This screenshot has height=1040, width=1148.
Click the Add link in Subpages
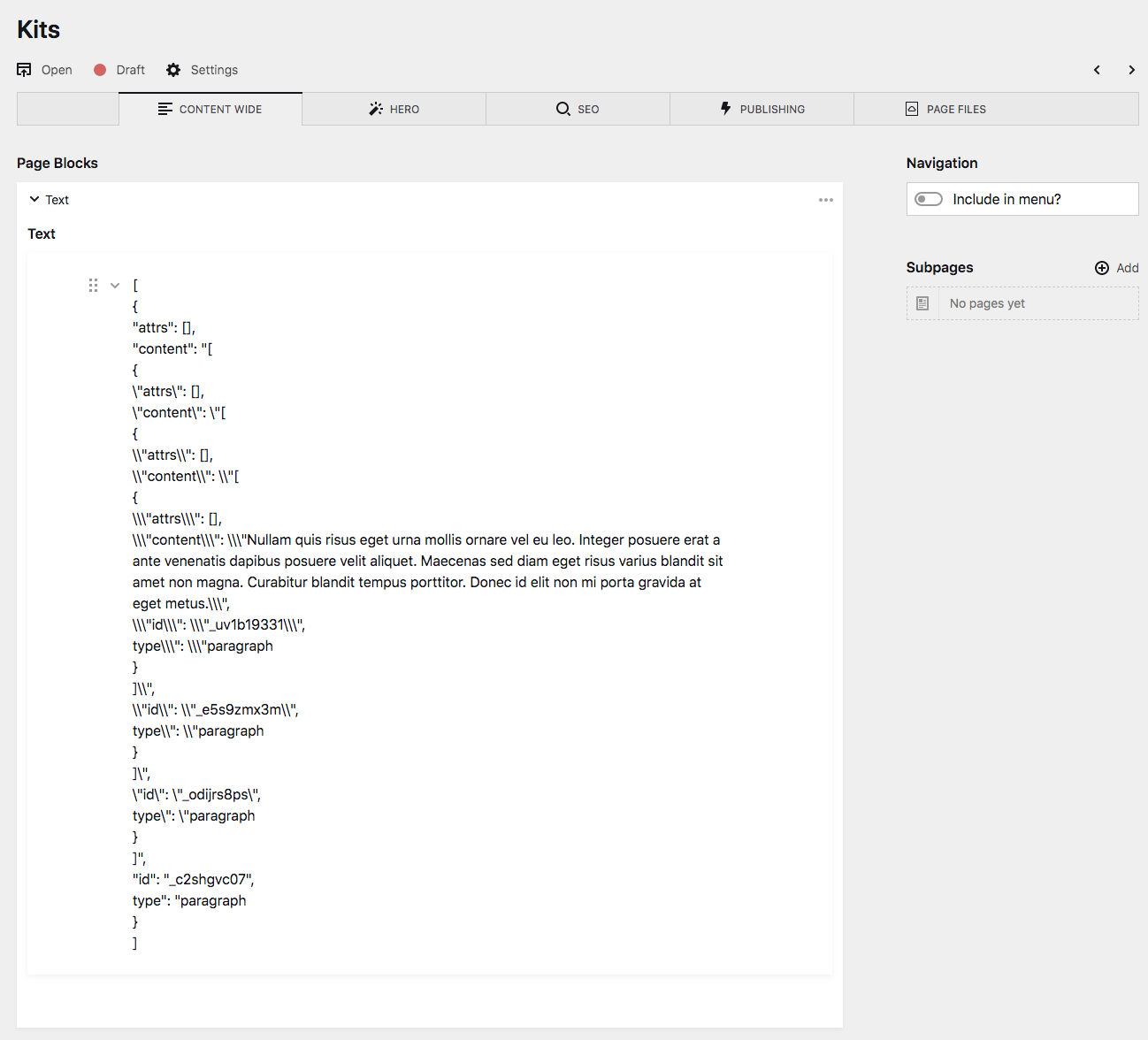pos(1127,267)
